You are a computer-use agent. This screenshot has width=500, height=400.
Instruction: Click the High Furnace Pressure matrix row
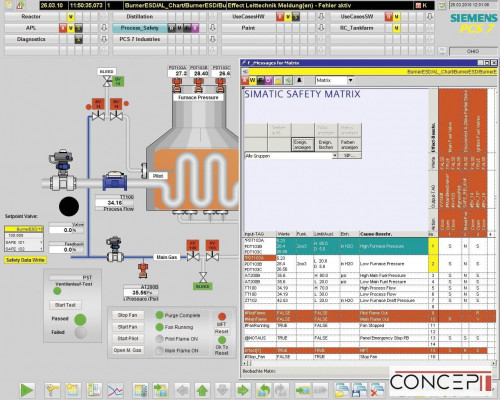tap(336, 246)
